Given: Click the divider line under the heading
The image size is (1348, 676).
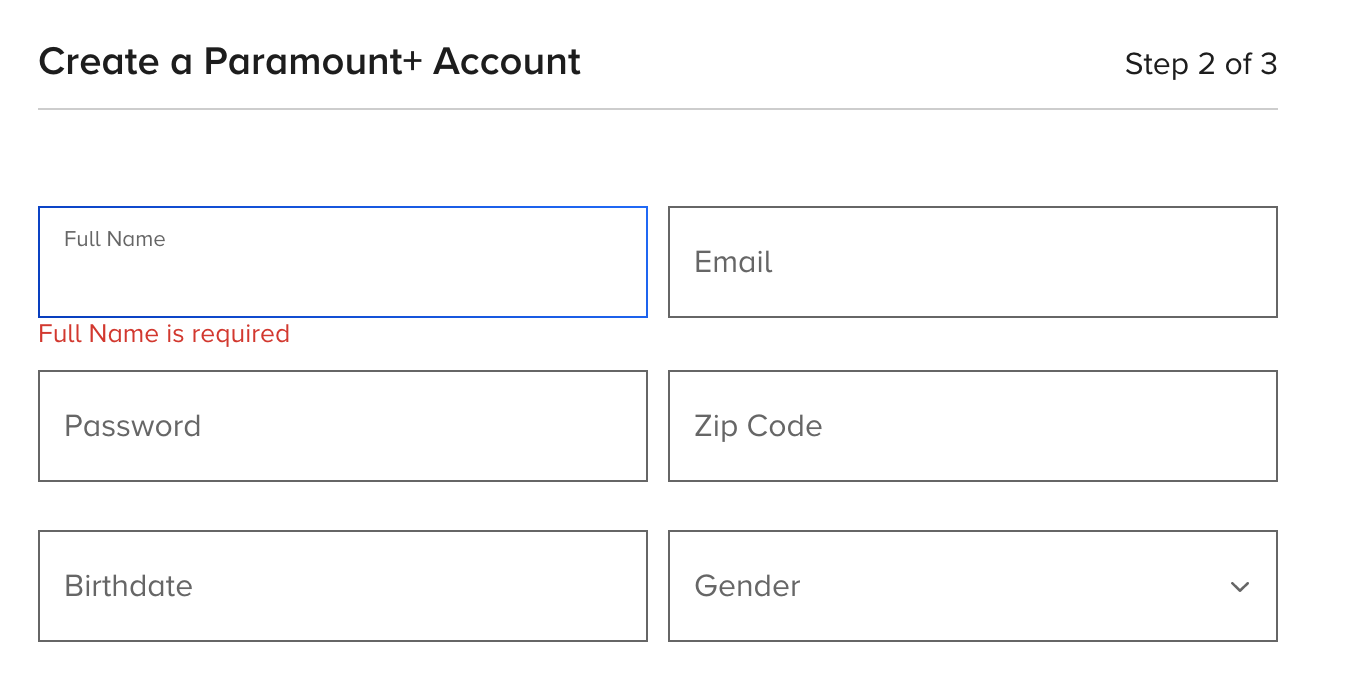Looking at the screenshot, I should pyautogui.click(x=657, y=109).
